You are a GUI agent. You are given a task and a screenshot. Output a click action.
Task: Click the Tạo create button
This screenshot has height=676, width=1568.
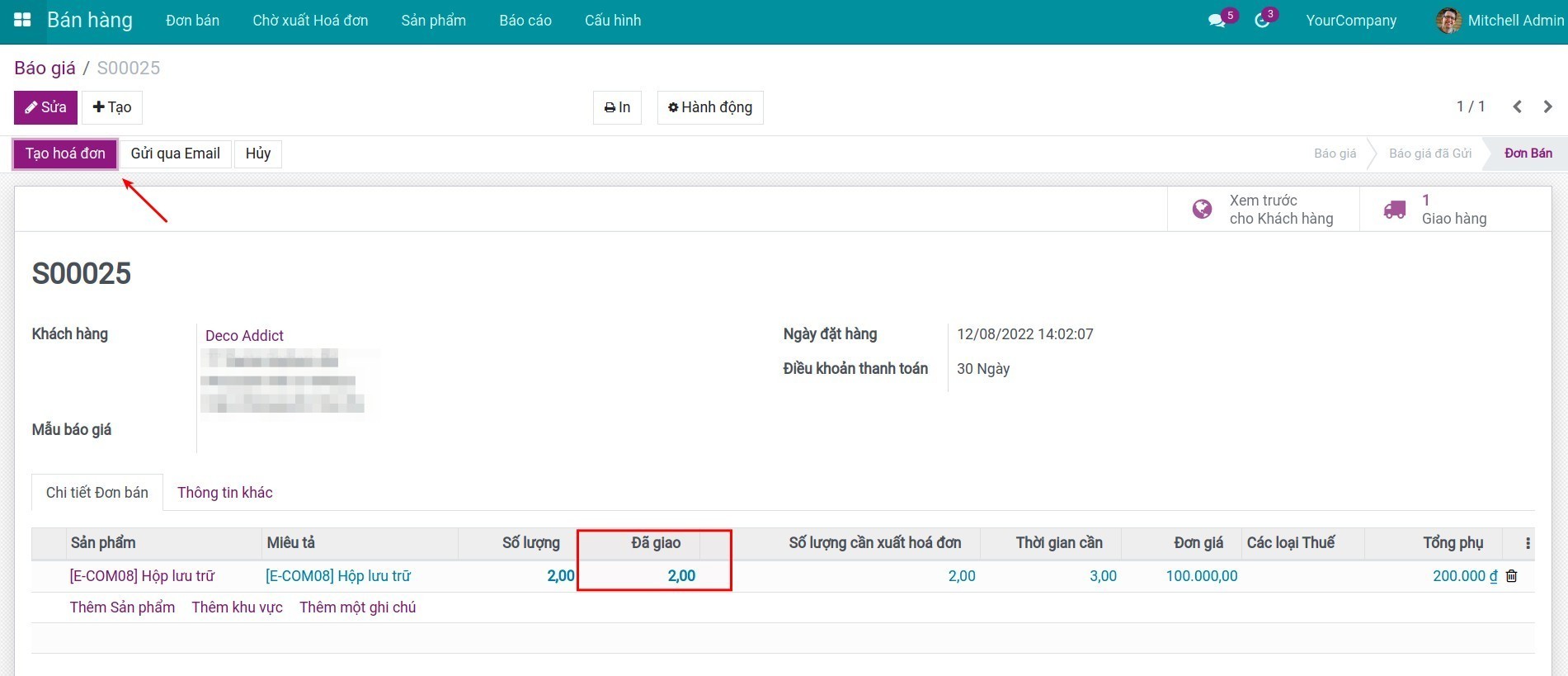coord(112,107)
